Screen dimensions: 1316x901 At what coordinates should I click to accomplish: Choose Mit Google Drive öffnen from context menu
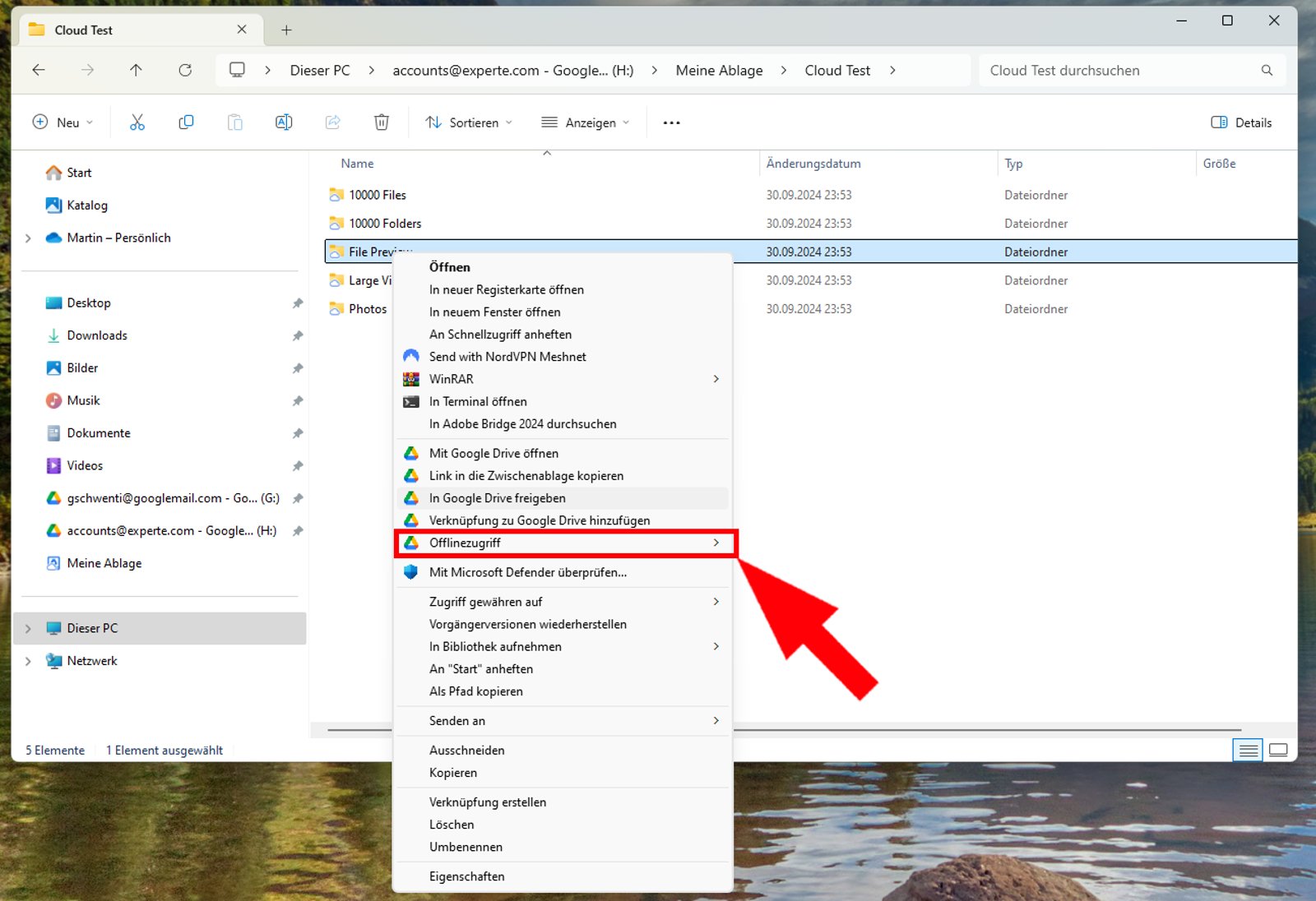click(493, 453)
